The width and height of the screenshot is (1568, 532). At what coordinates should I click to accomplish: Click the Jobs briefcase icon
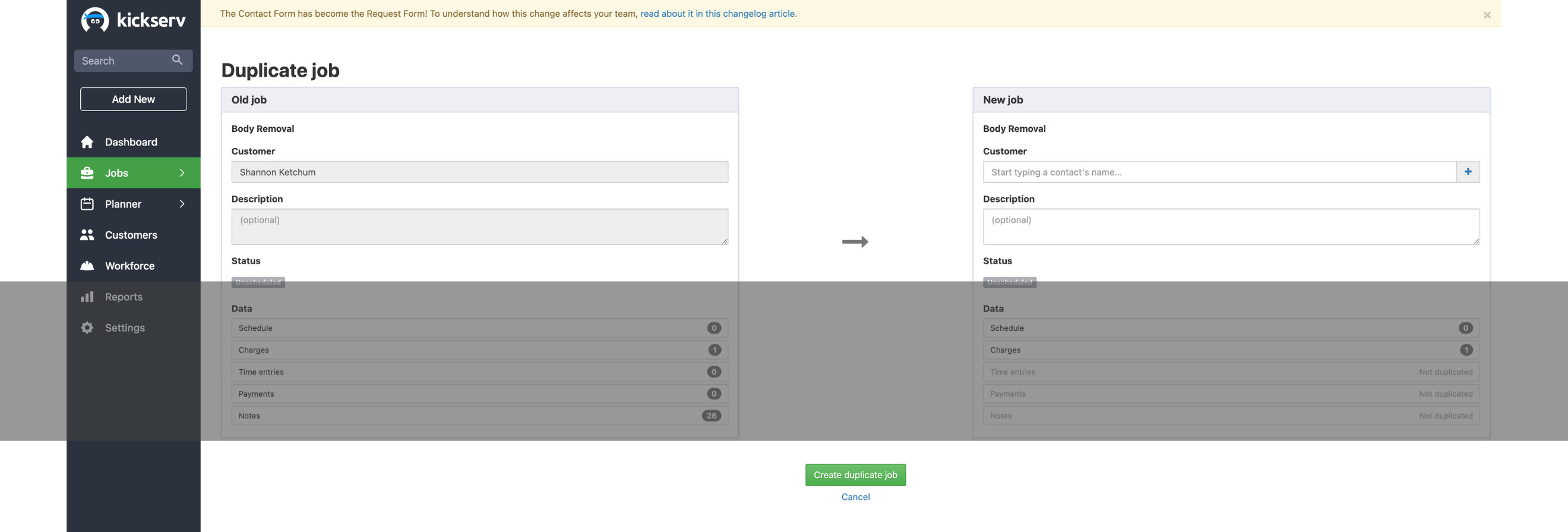[87, 173]
